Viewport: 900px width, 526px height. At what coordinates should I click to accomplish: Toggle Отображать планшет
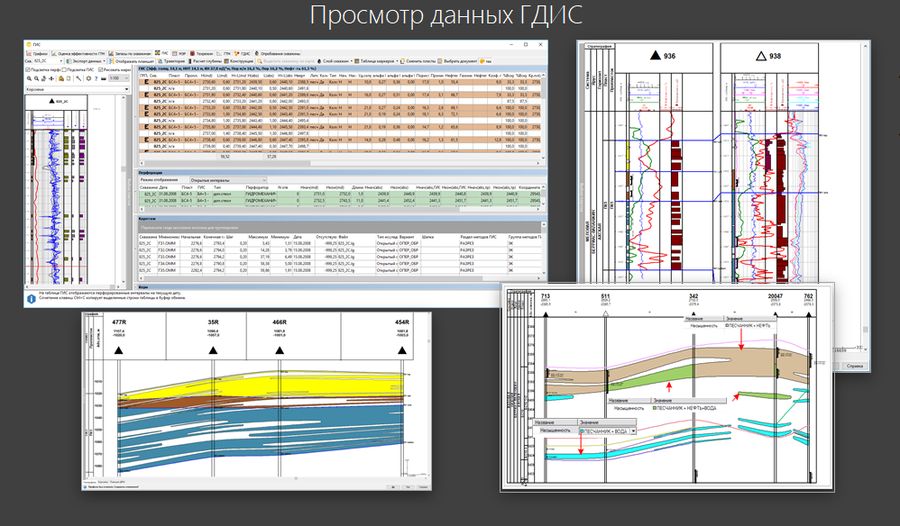click(131, 61)
